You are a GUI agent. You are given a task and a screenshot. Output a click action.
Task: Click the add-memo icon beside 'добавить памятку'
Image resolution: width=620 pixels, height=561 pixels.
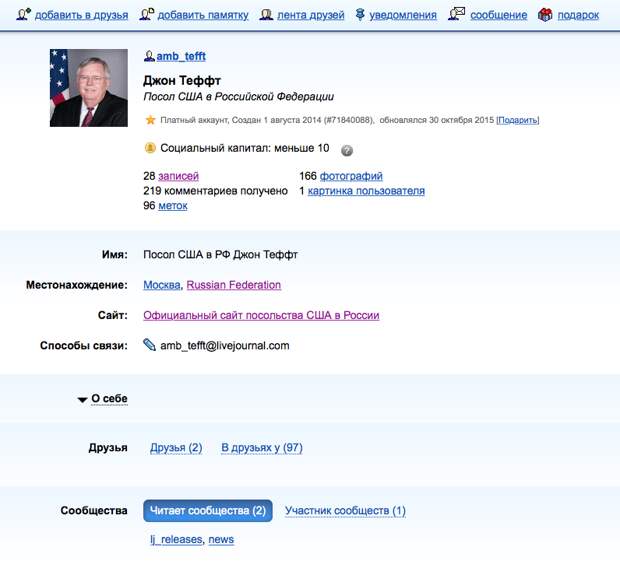[x=147, y=15]
